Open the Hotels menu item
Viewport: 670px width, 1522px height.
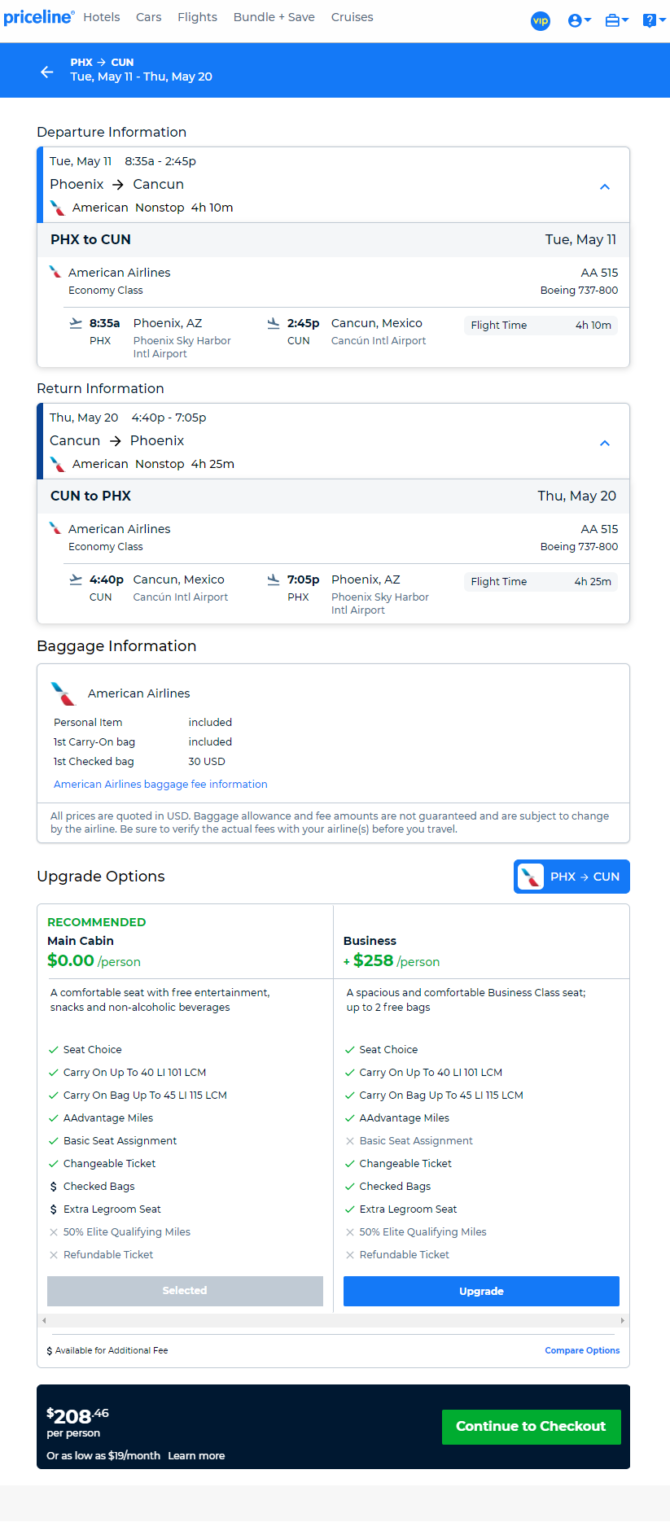(x=102, y=17)
